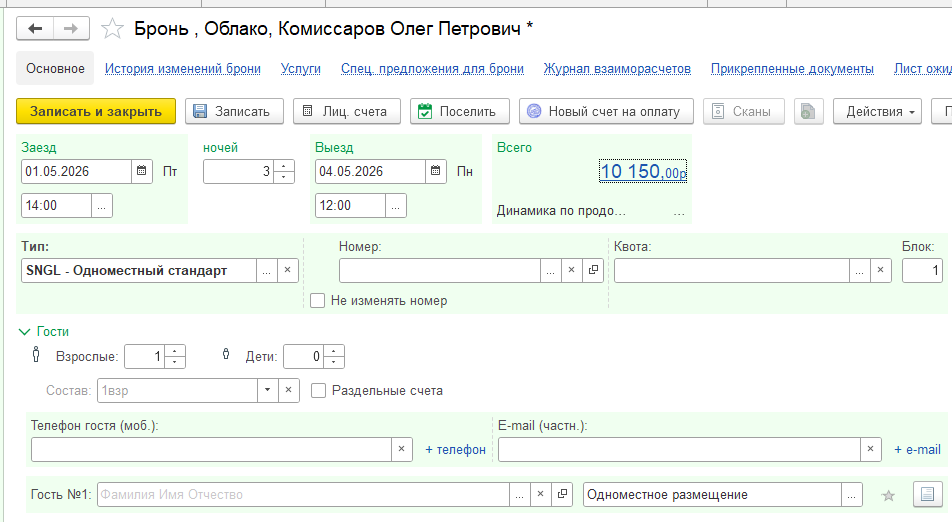Change adults count with Взрослые stepper
Image resolution: width=952 pixels, height=522 pixels.
point(174,356)
